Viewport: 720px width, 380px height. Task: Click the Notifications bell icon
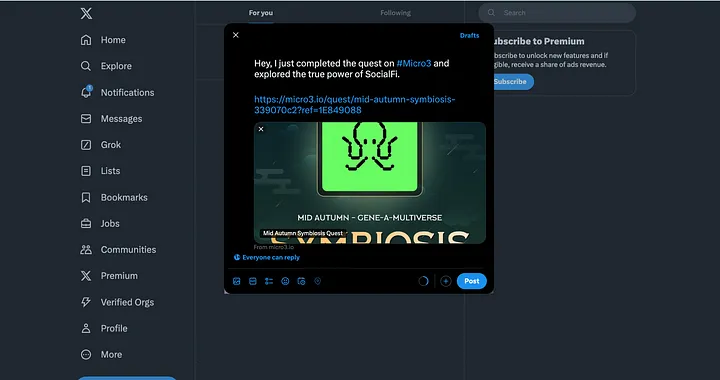[x=86, y=92]
